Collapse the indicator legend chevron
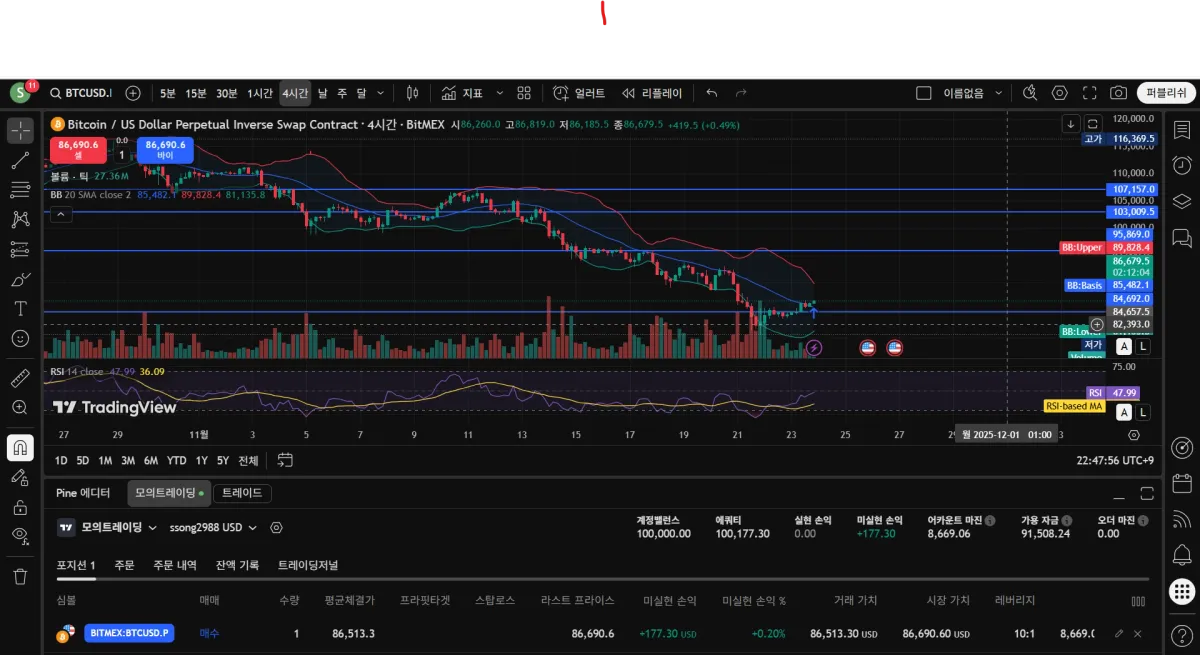The width and height of the screenshot is (1200, 655). pos(60,214)
